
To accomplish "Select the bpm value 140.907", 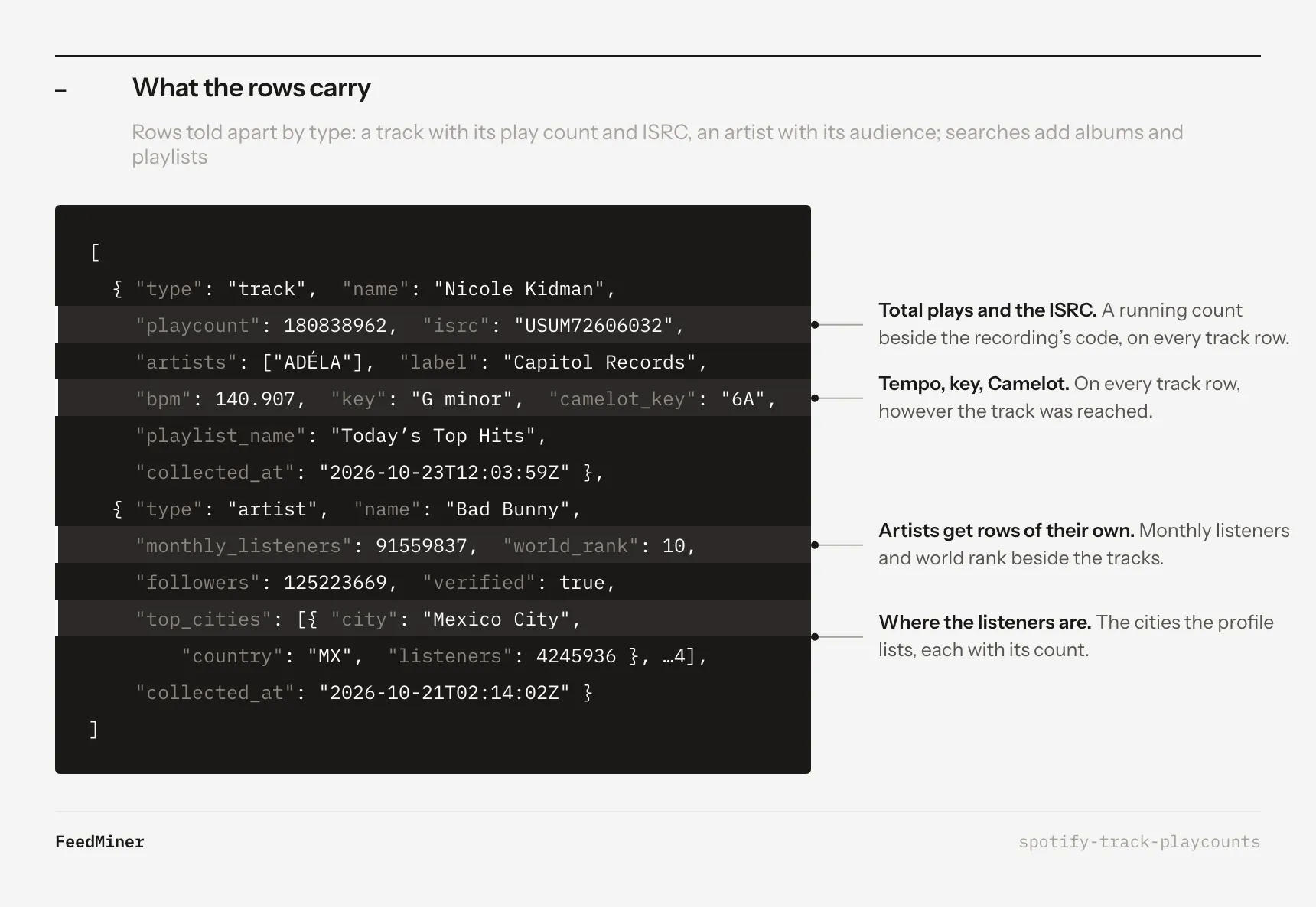I will pyautogui.click(x=255, y=399).
